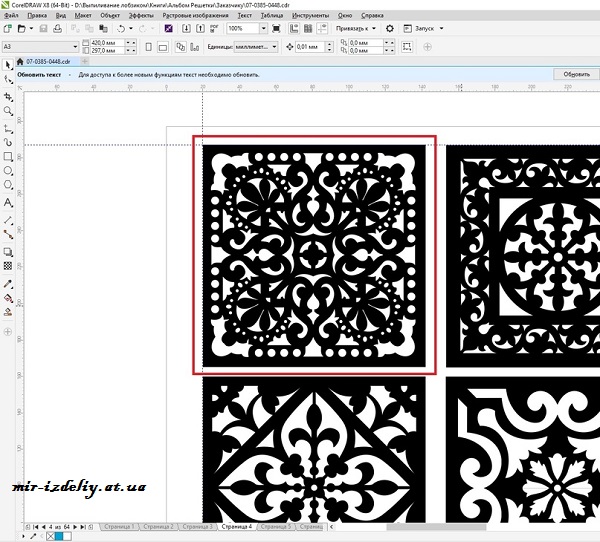Choose the Rectangle tool

click(8, 157)
